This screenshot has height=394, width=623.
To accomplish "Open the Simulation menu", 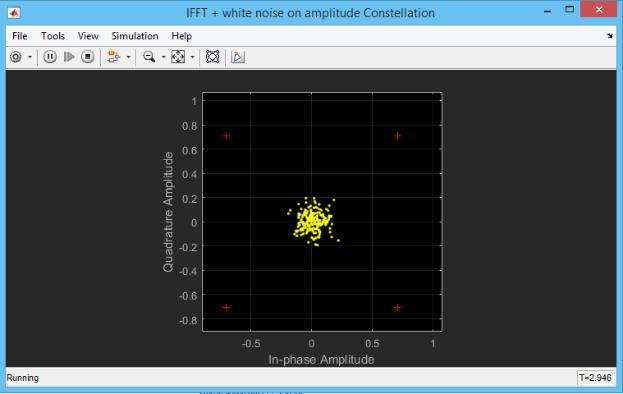I will 135,36.
